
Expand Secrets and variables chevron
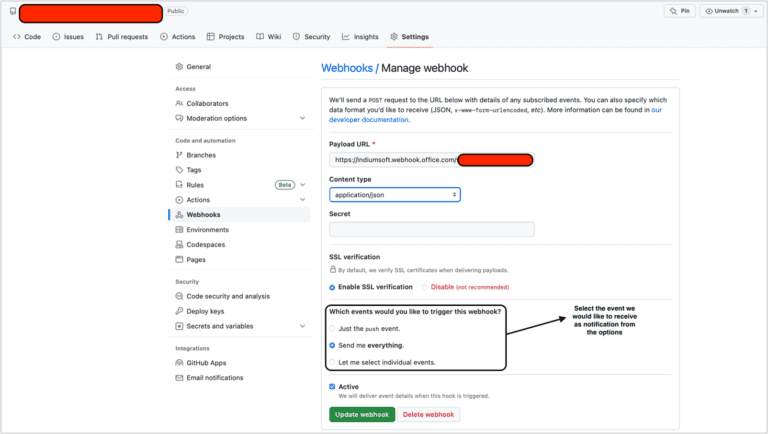[x=303, y=326]
